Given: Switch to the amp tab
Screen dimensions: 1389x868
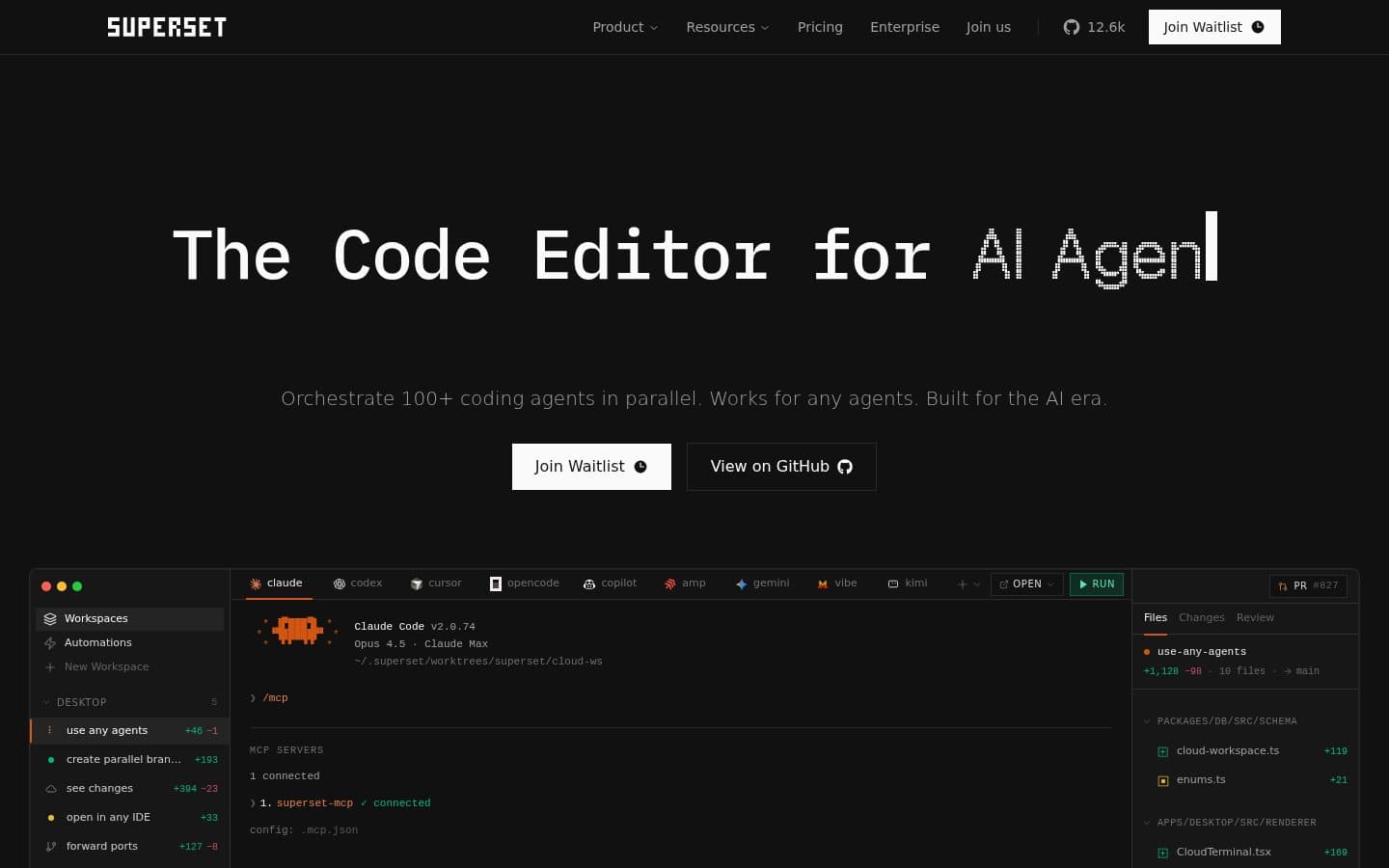Looking at the screenshot, I should pyautogui.click(x=685, y=583).
